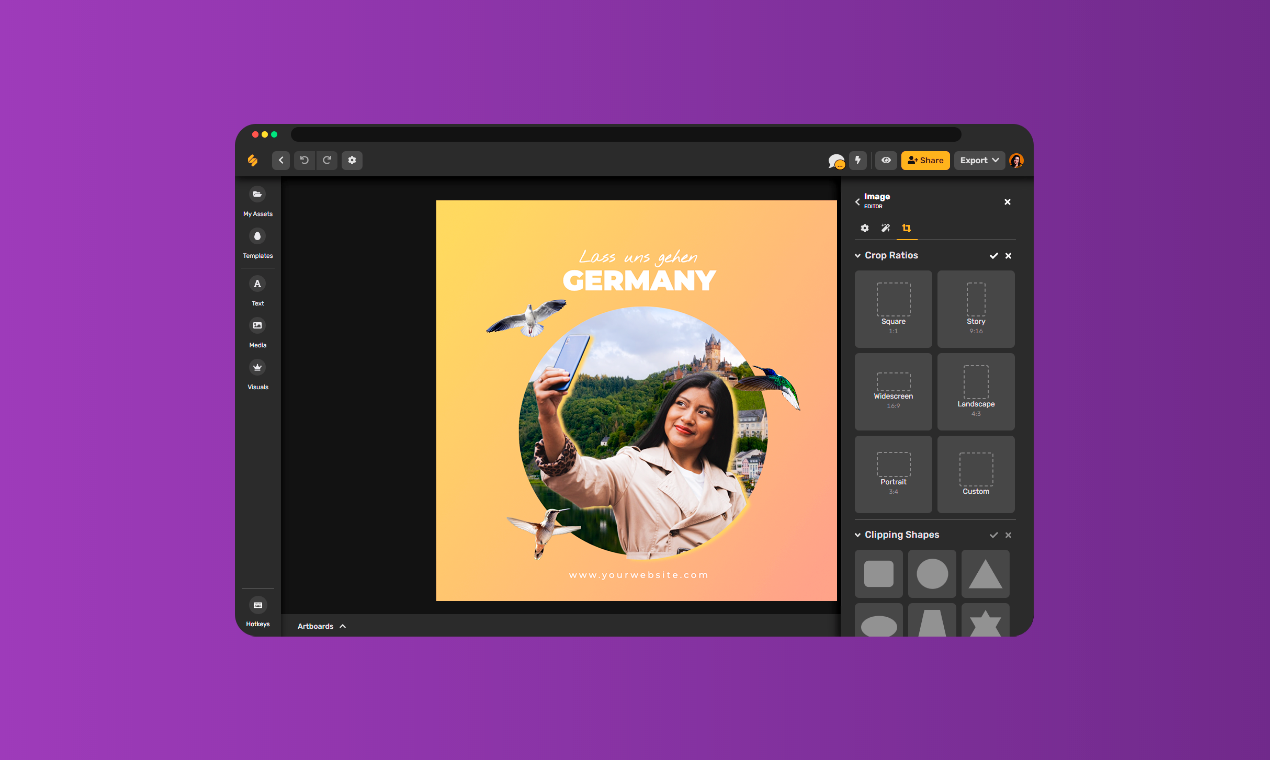Select the www.yourwebsite.com text on canvas
The height and width of the screenshot is (760, 1270).
click(638, 575)
